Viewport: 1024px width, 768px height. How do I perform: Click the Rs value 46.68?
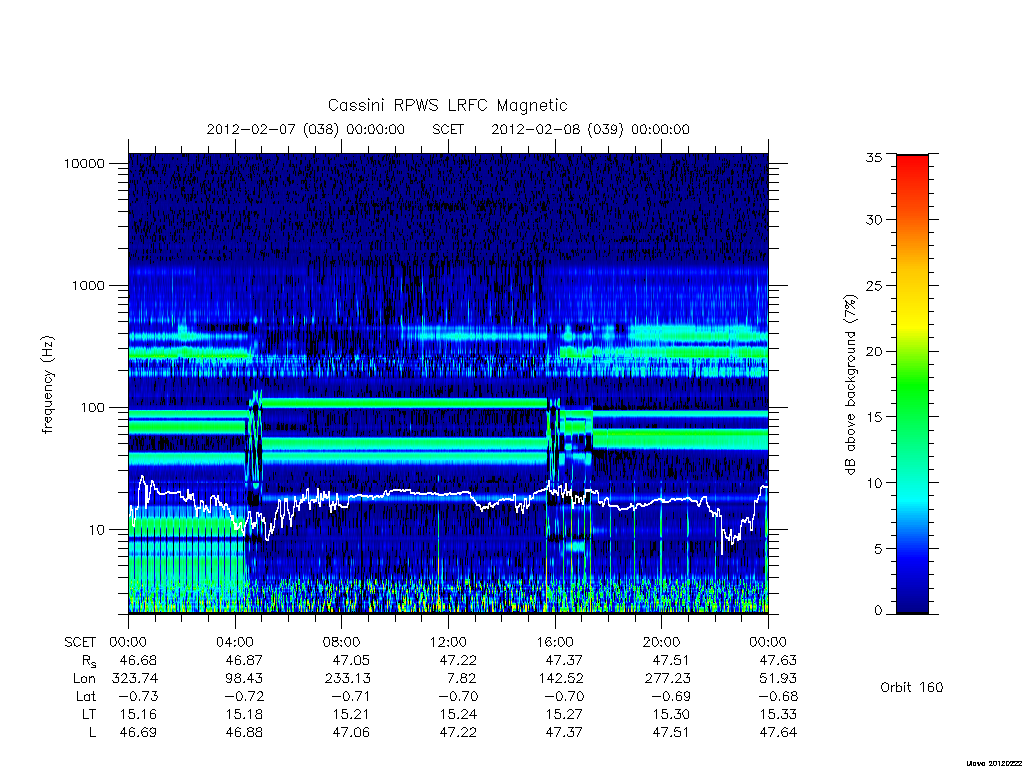(138, 661)
